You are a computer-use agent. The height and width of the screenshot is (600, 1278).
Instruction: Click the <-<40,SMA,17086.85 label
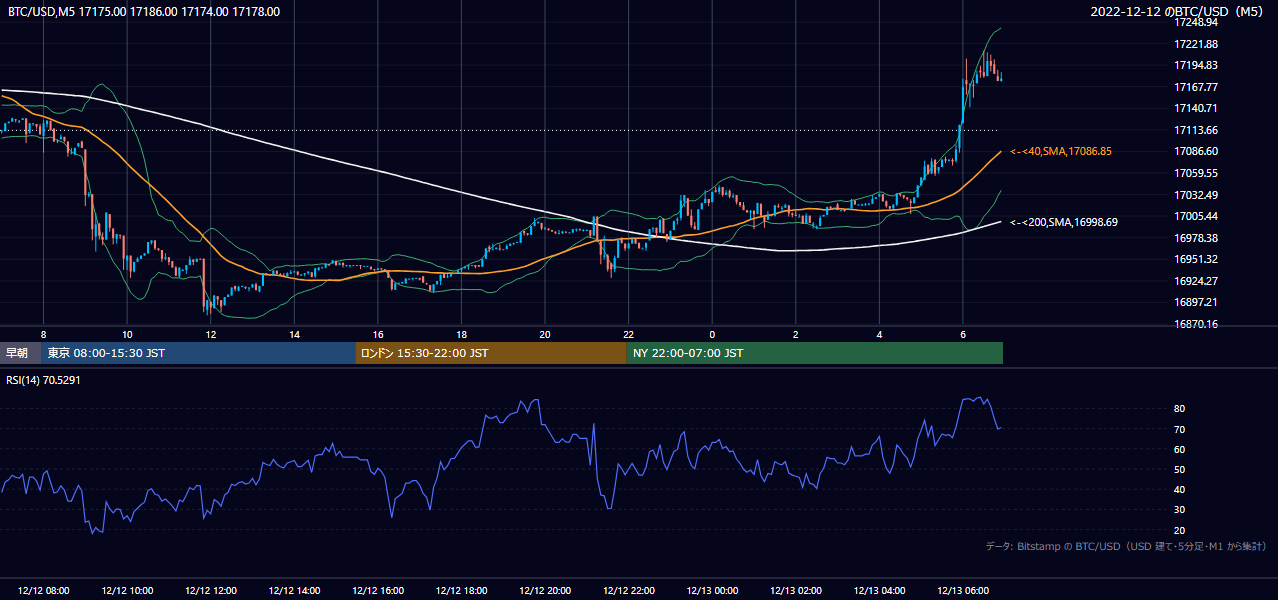click(1061, 151)
